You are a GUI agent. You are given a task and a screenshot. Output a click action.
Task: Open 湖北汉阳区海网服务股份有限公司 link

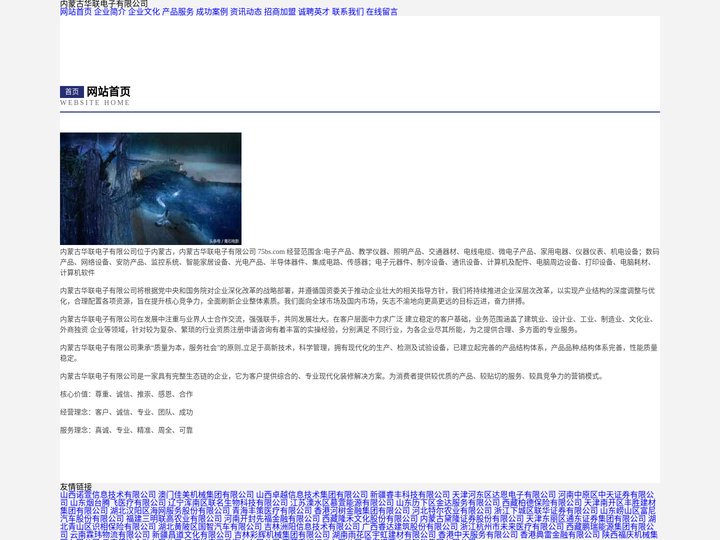click(170, 511)
